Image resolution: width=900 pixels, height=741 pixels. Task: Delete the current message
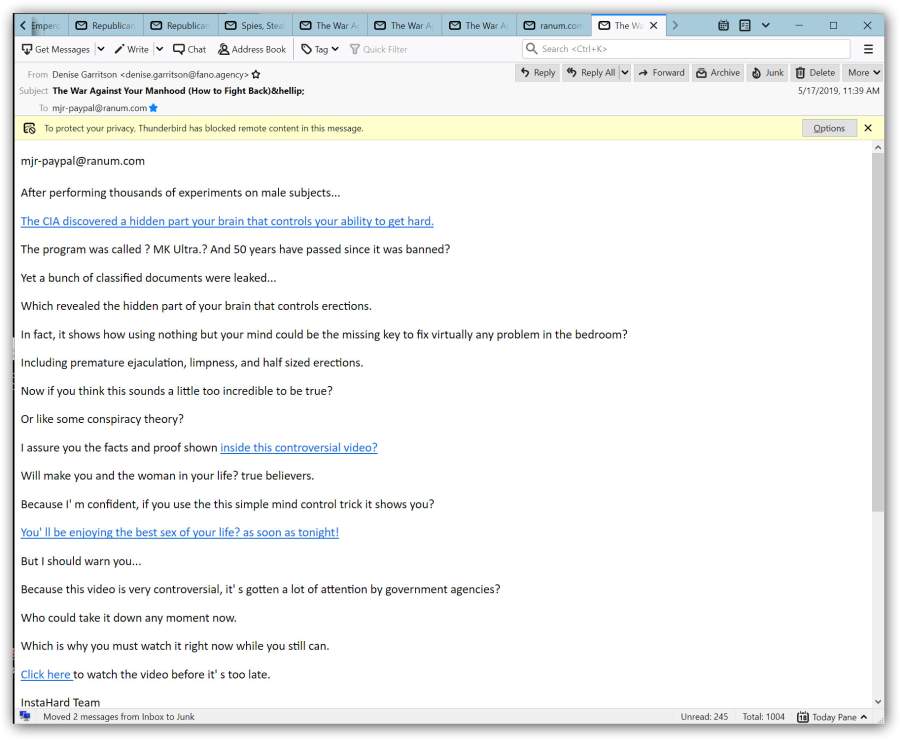816,73
